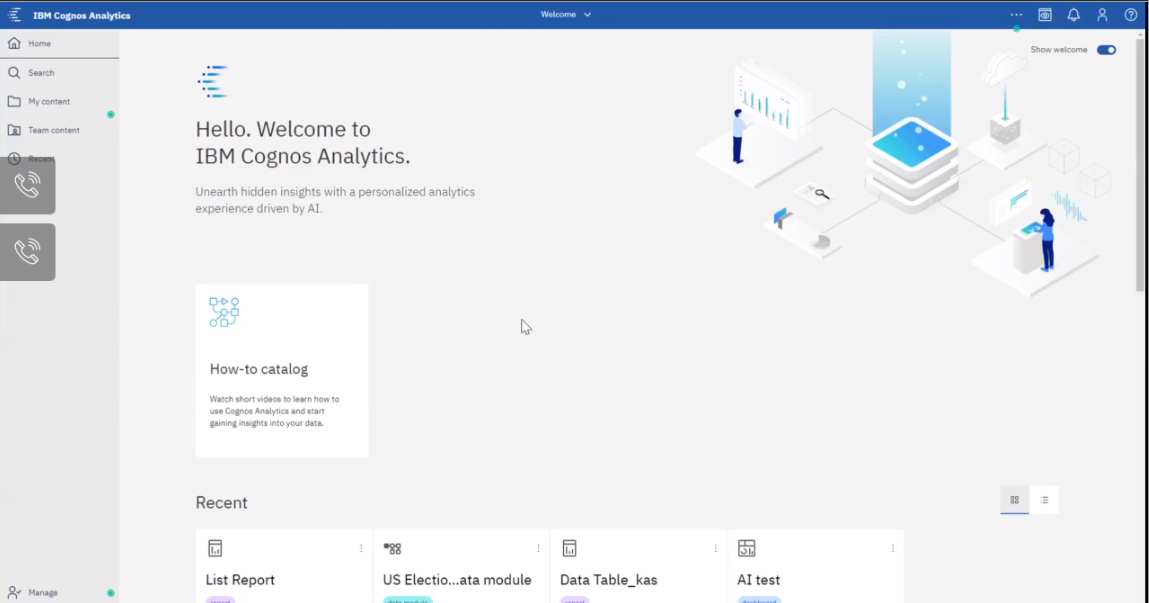This screenshot has width=1149, height=603.
Task: Click the Cognos logo above the greeting
Action: tap(213, 81)
